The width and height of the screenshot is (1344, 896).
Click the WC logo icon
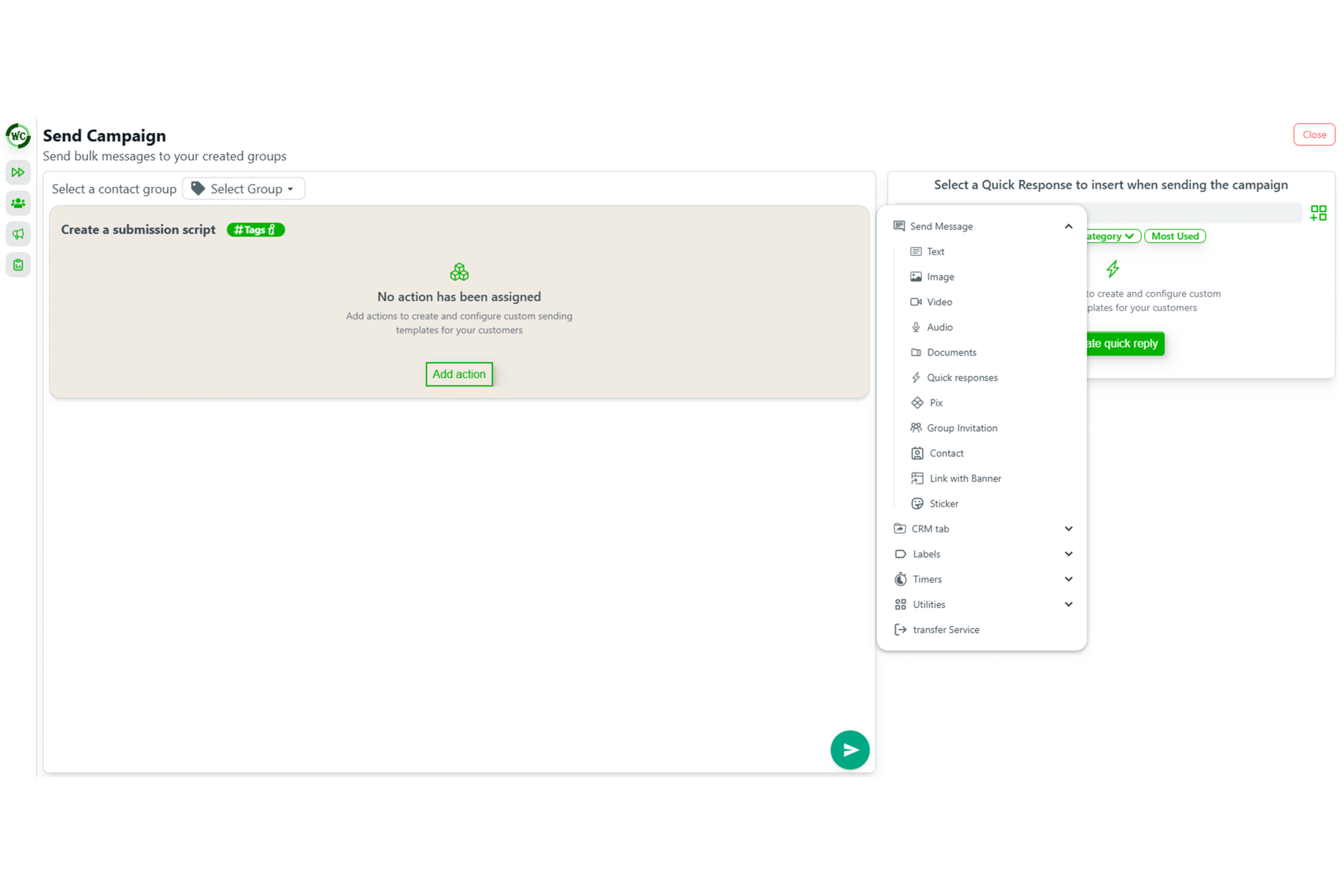coord(18,136)
